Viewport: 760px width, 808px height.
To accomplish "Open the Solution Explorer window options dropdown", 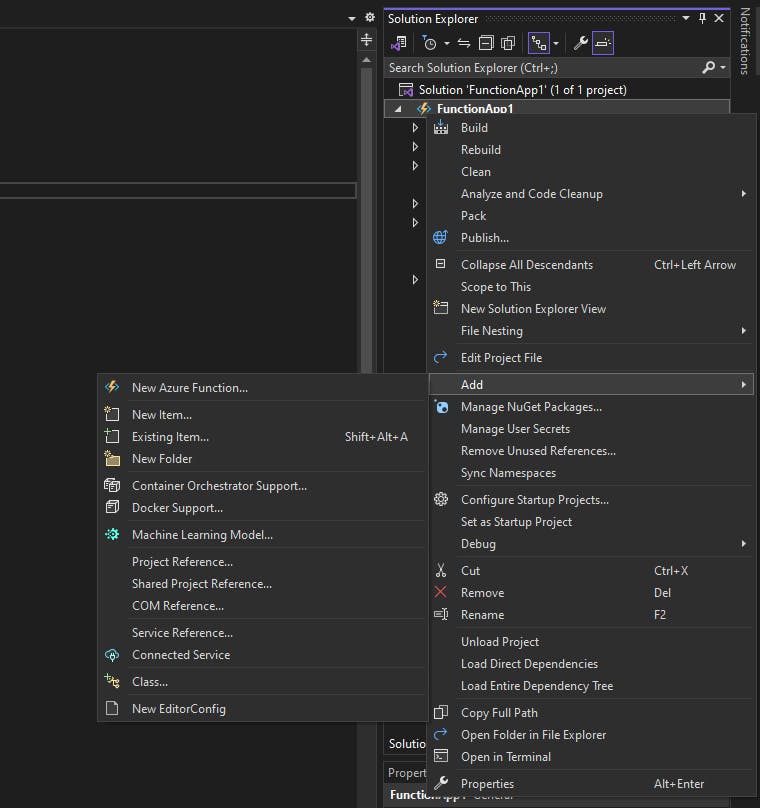I will (x=686, y=18).
